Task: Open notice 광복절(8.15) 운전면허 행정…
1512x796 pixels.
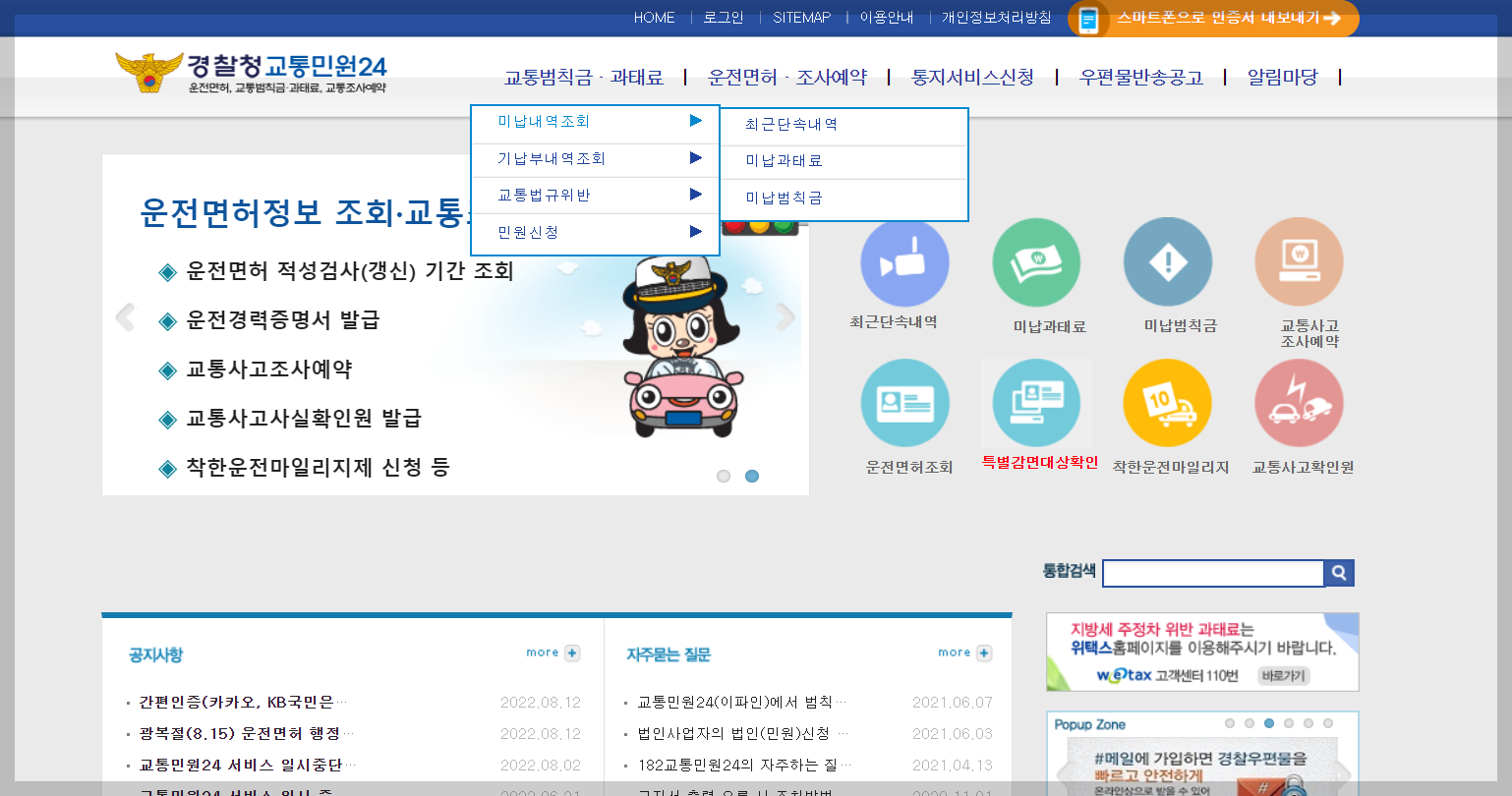Action: (x=246, y=734)
